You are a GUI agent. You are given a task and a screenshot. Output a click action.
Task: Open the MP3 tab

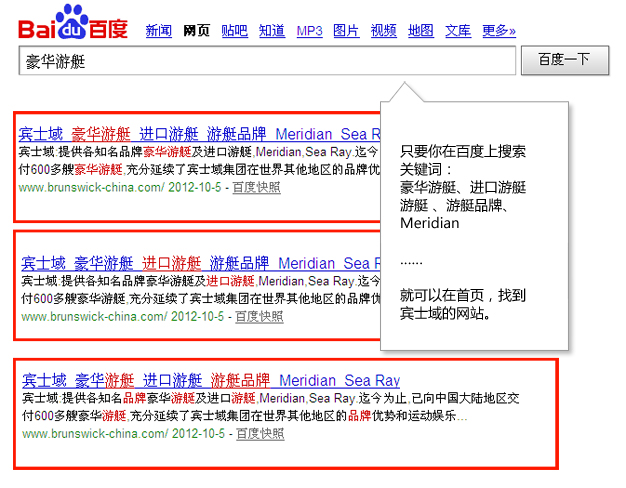(x=309, y=31)
